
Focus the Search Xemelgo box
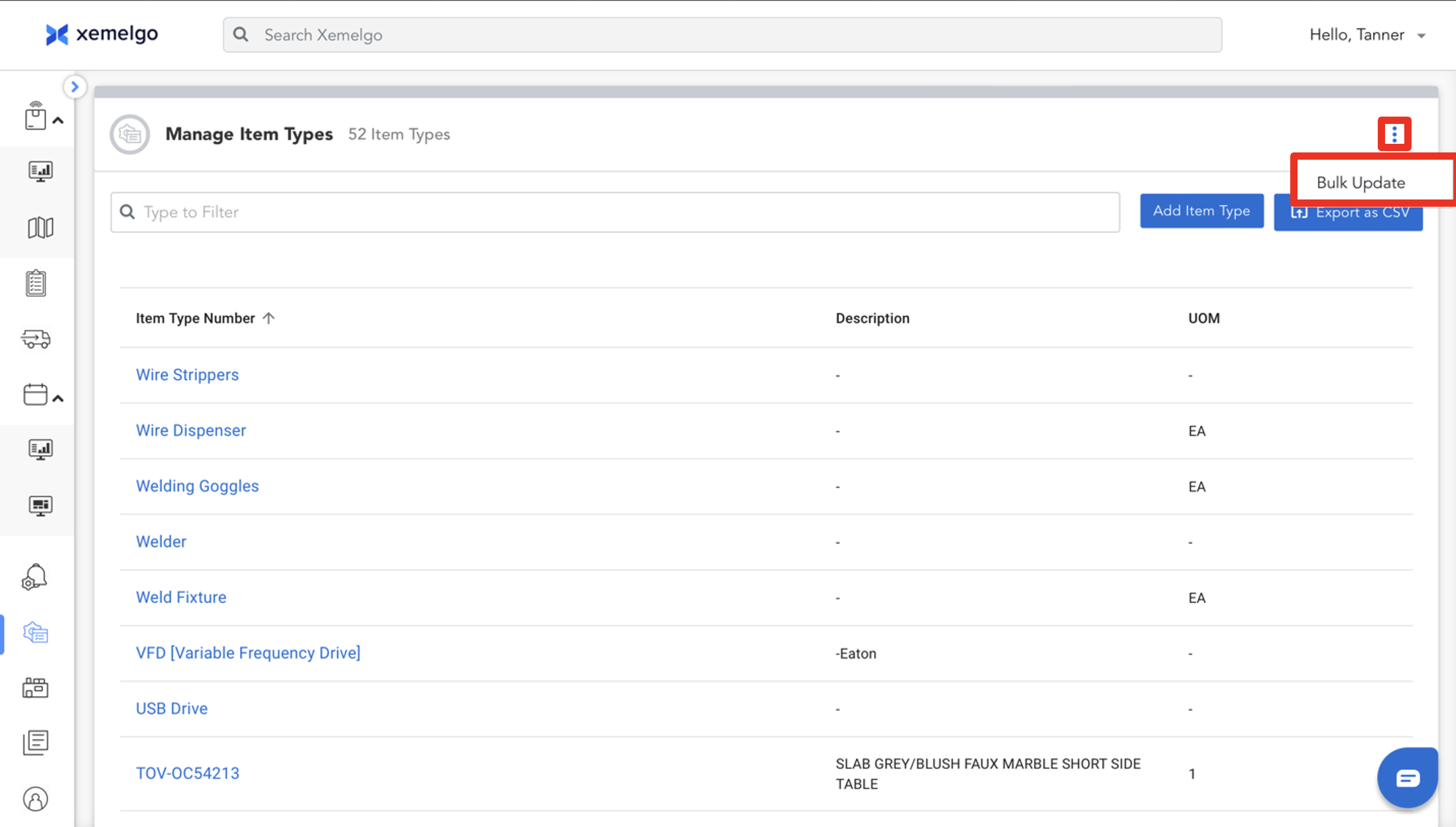pyautogui.click(x=722, y=35)
